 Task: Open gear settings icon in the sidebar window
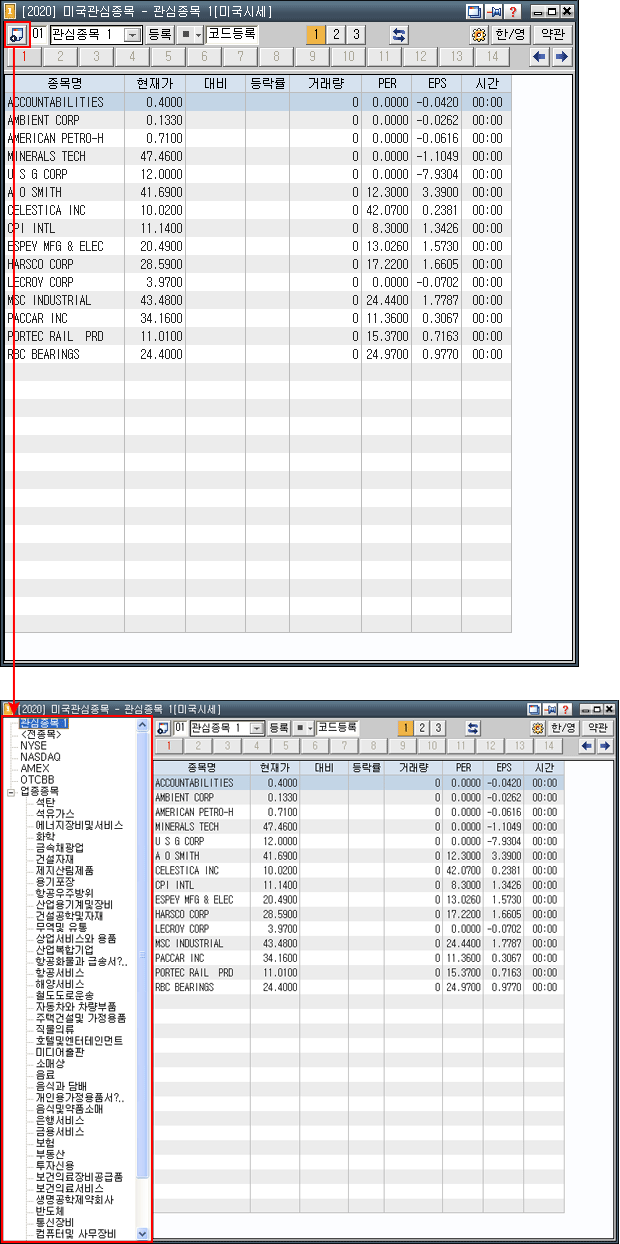pos(537,728)
